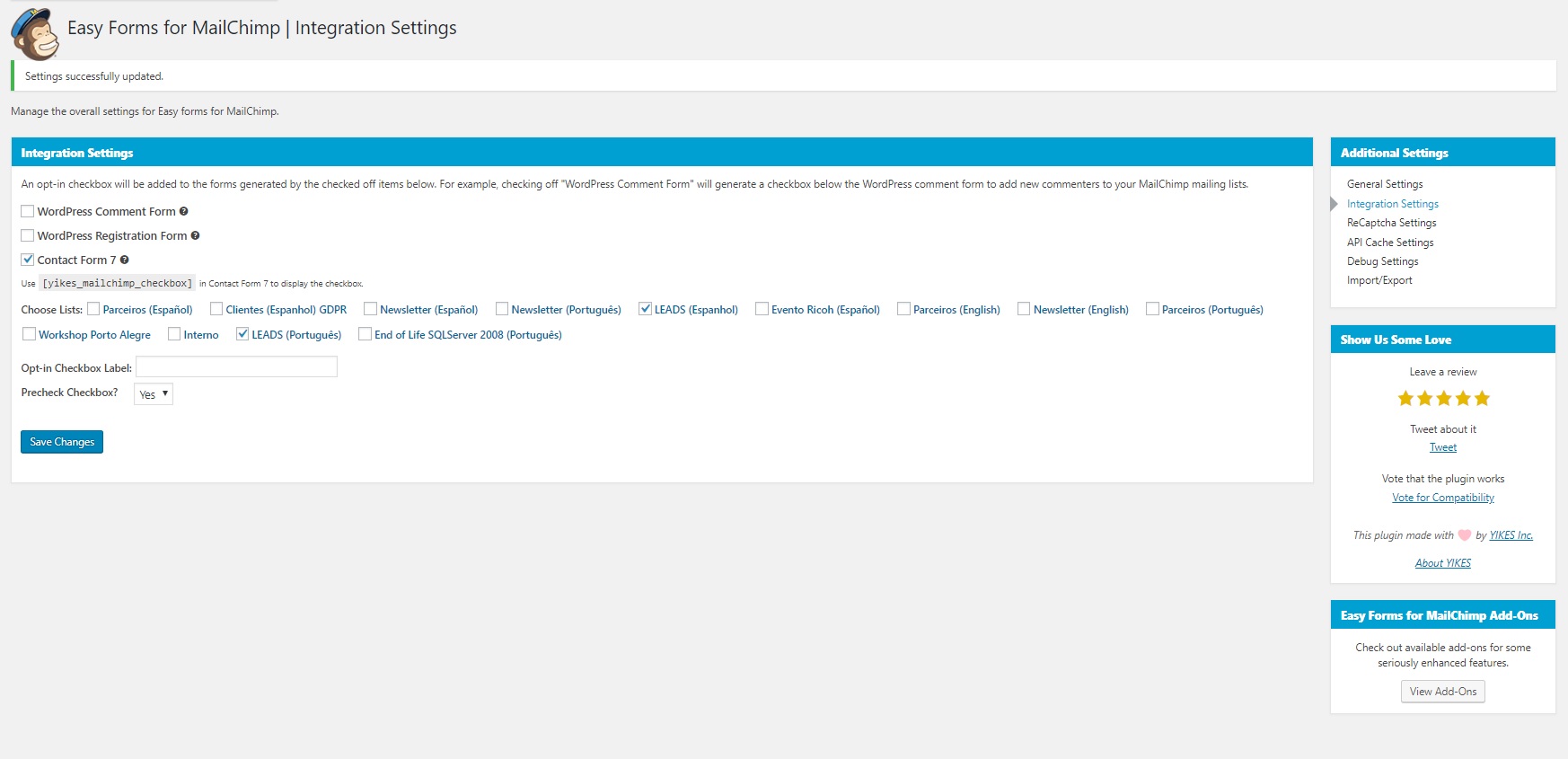Viewport: 1568px width, 759px height.
Task: Click help icon beside WordPress Registration Form
Action: point(195,236)
